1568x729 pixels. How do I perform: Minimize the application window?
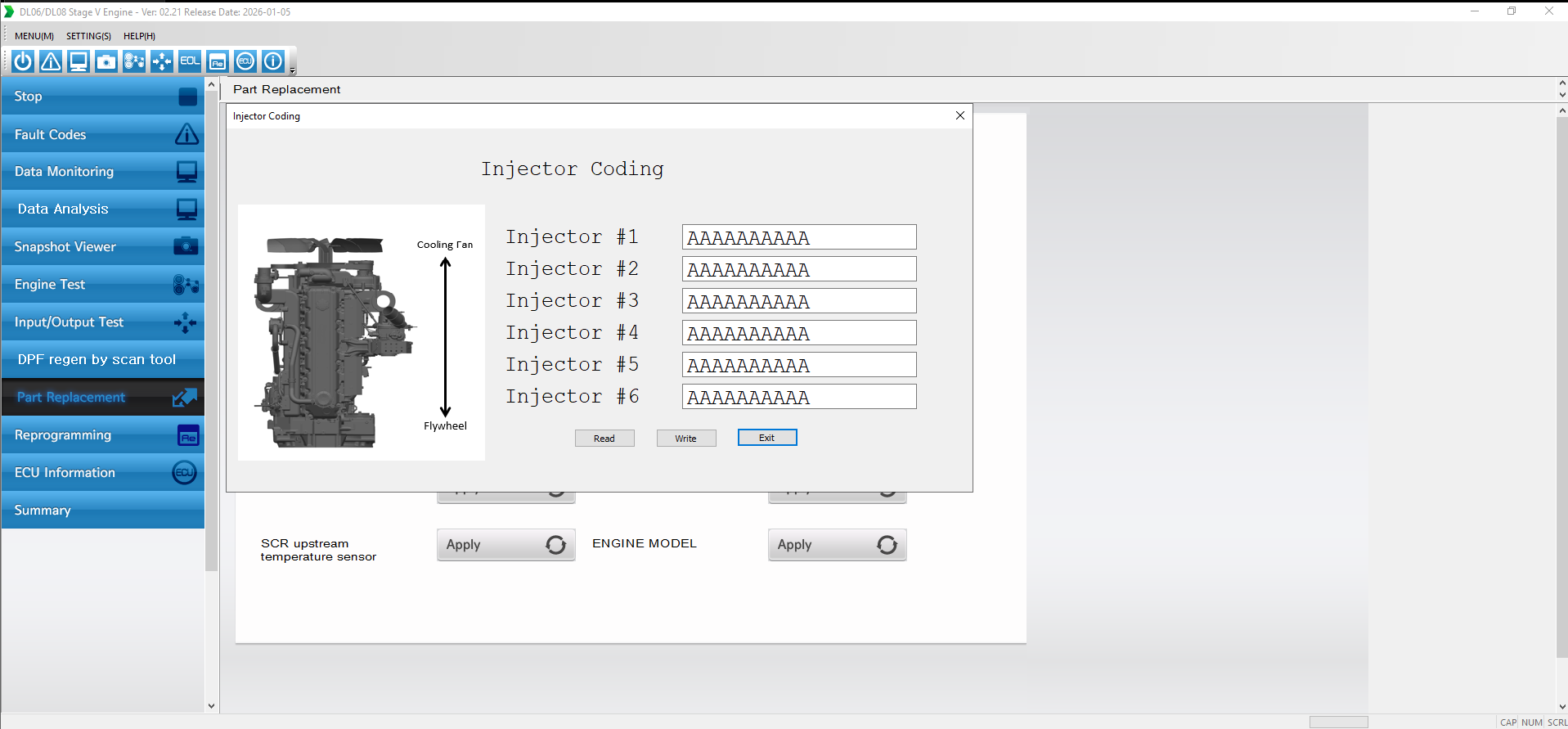click(1475, 11)
